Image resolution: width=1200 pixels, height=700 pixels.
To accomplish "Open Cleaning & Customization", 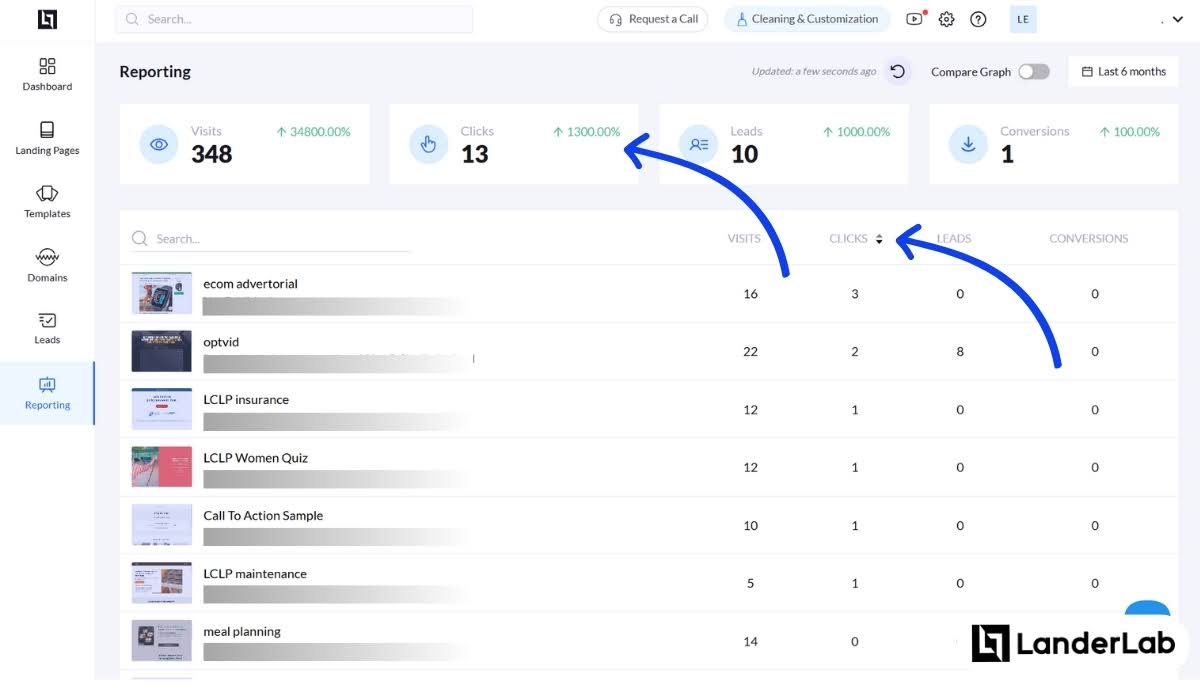I will pos(807,19).
